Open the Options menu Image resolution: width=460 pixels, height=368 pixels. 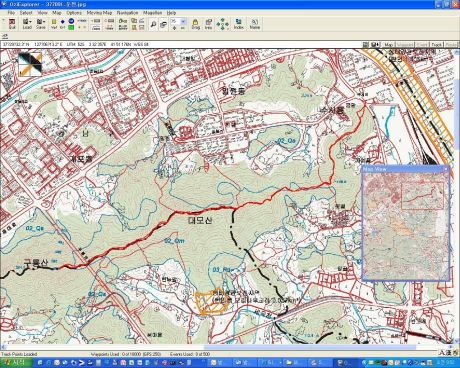click(74, 13)
